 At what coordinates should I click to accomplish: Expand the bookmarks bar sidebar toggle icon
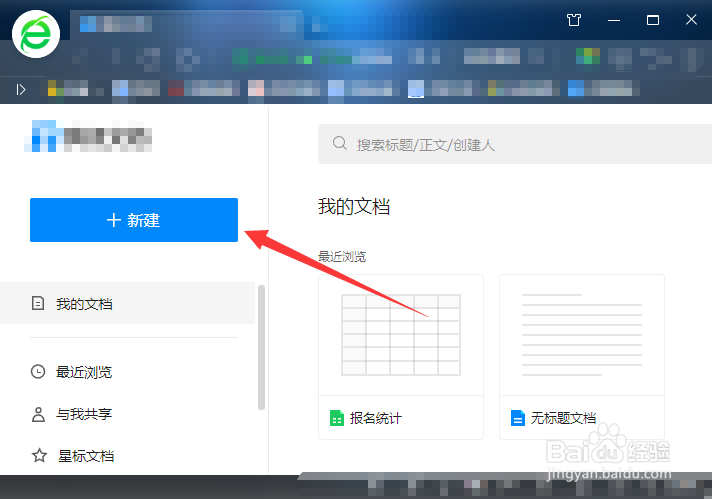pyautogui.click(x=20, y=89)
